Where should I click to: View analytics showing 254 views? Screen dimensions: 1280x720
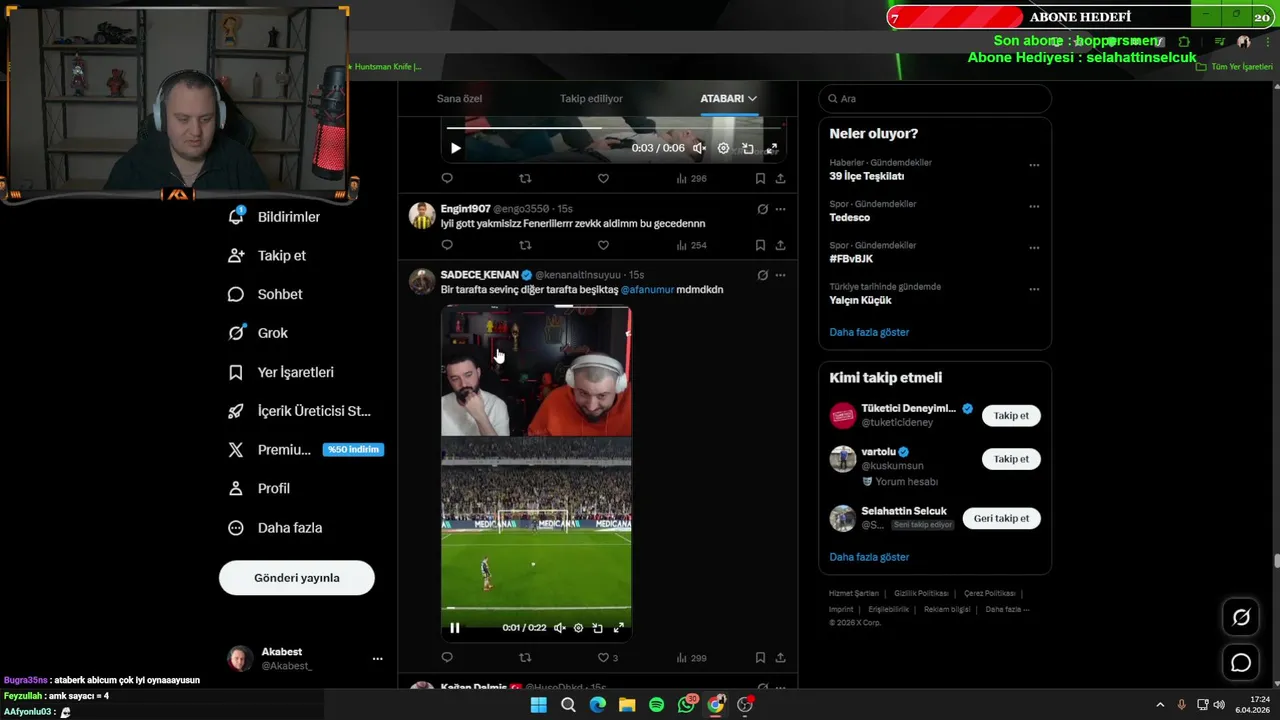(x=691, y=245)
